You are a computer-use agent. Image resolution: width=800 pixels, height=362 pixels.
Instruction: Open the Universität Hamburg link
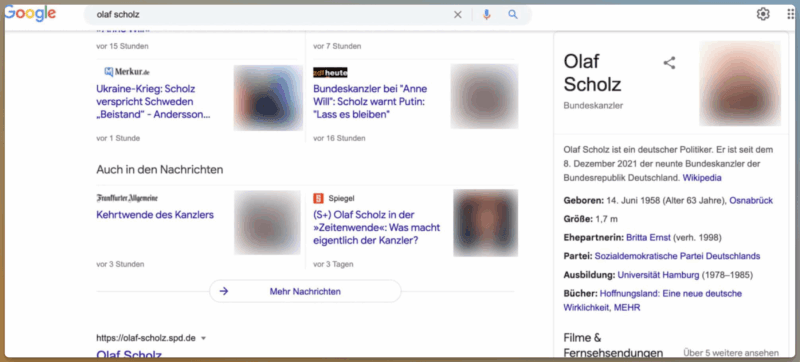click(658, 275)
